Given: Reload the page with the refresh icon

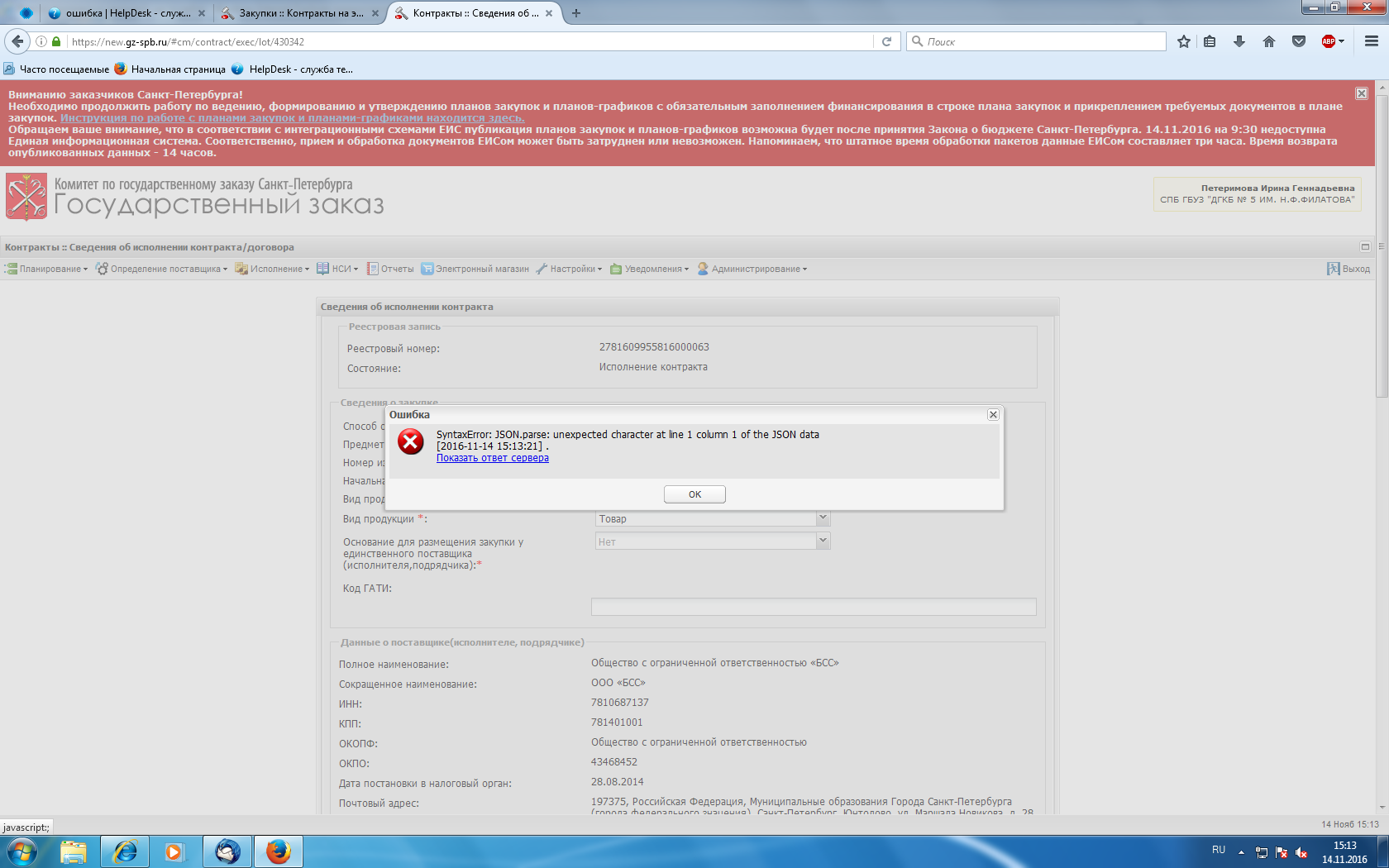Looking at the screenshot, I should coord(886,41).
